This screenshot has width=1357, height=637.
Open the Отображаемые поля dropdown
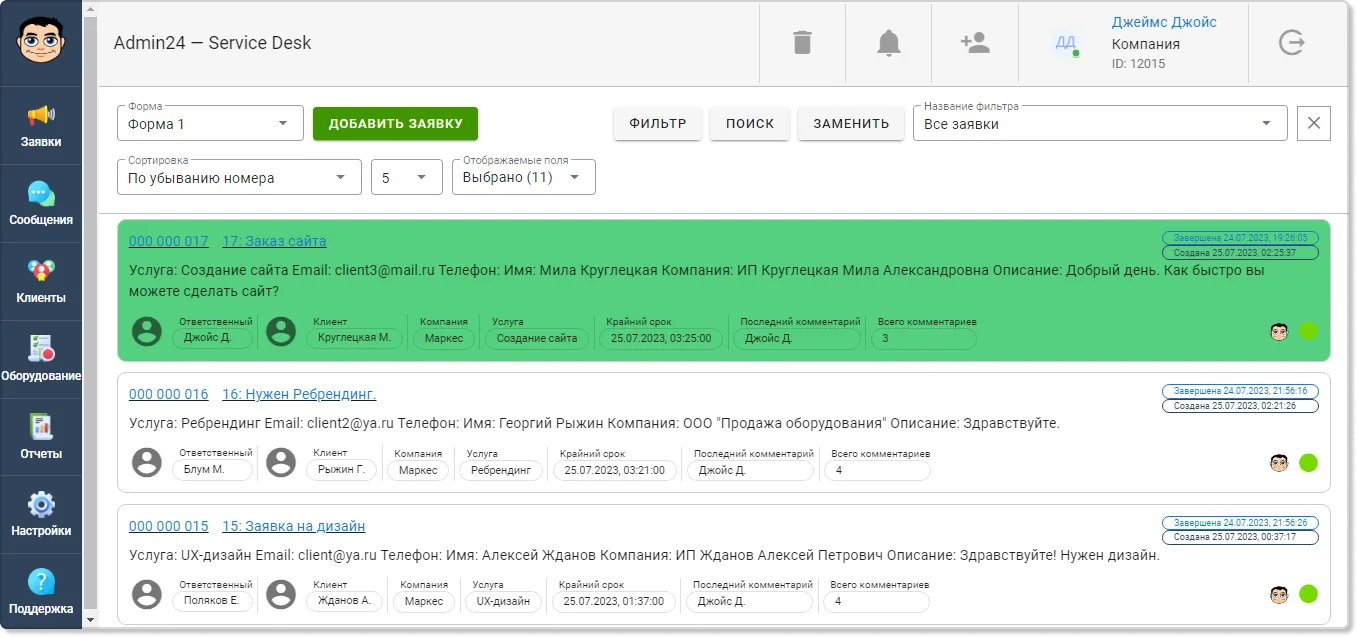[523, 177]
